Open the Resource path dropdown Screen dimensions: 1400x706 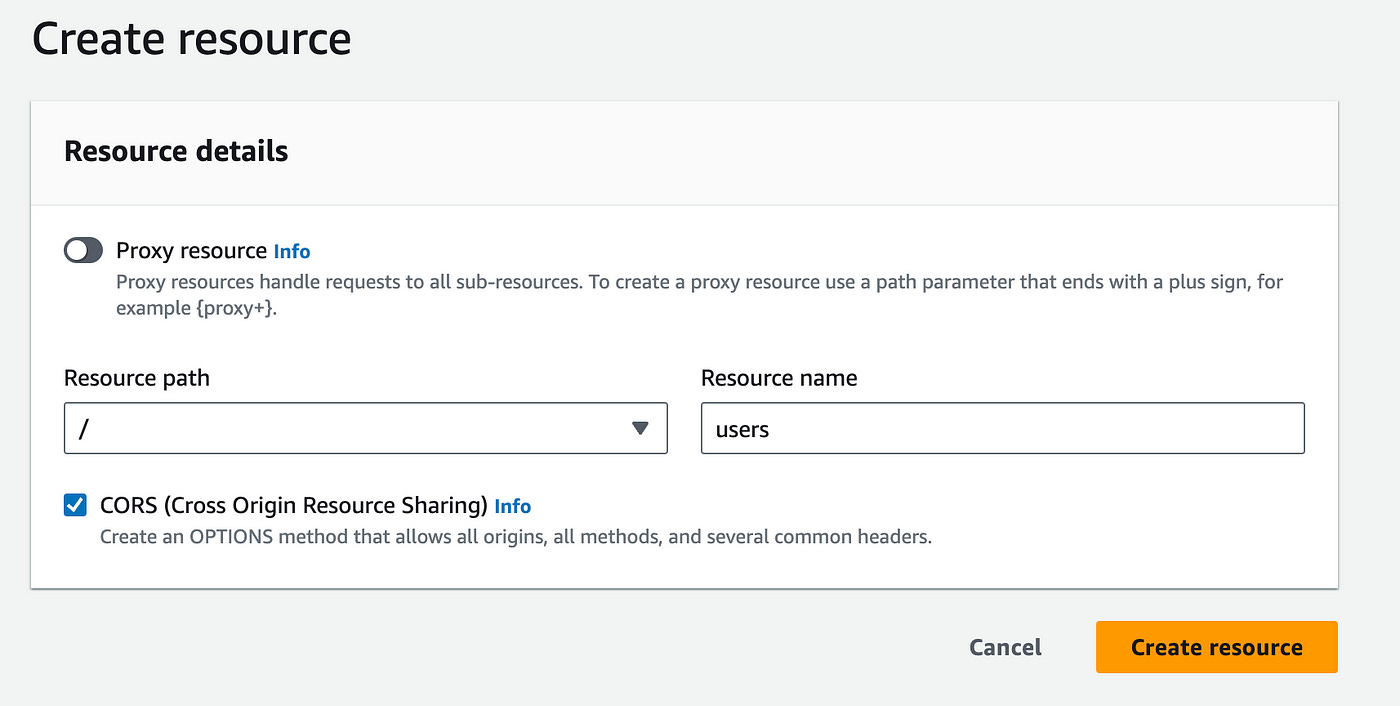tap(365, 428)
